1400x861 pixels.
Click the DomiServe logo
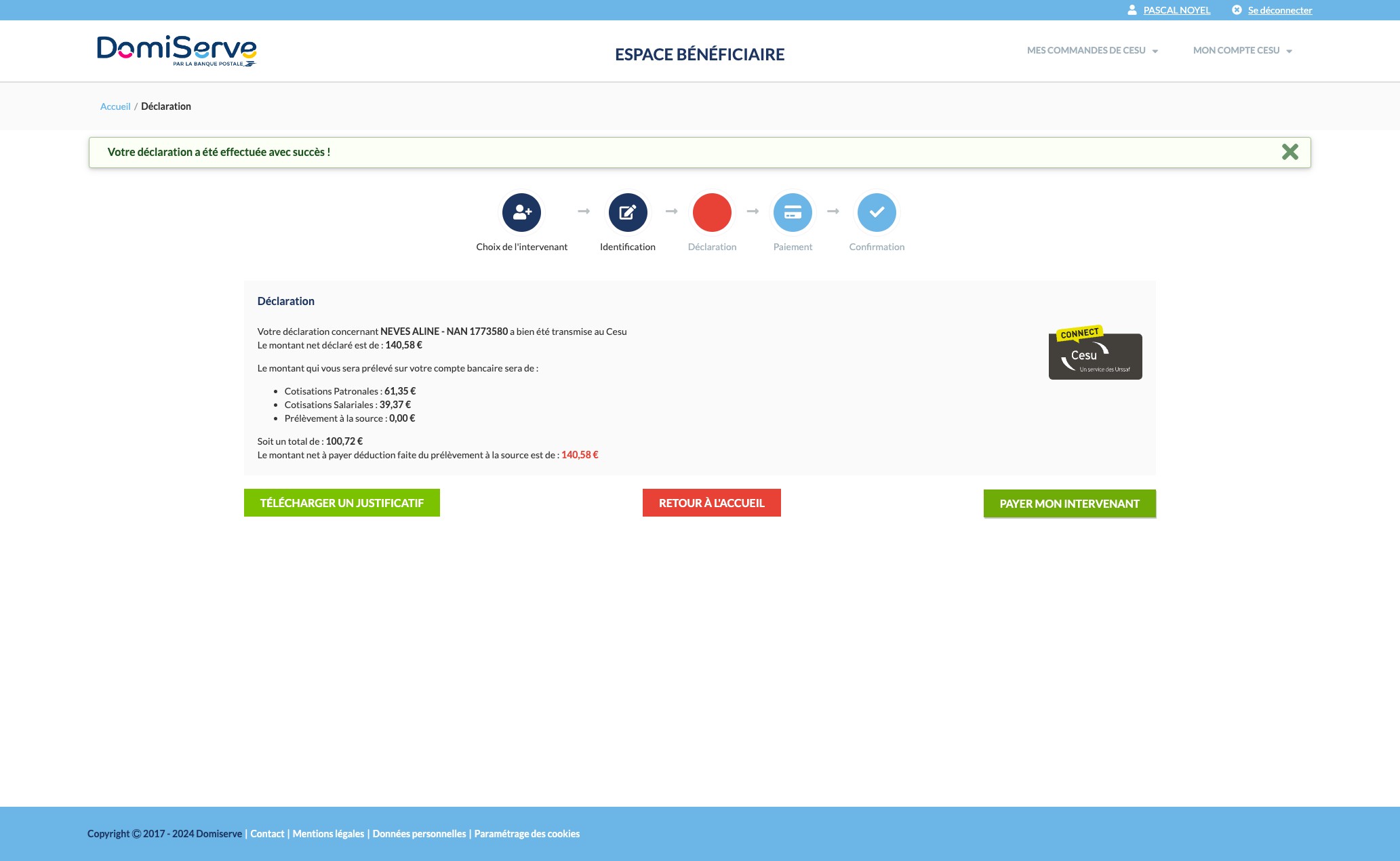pyautogui.click(x=175, y=51)
